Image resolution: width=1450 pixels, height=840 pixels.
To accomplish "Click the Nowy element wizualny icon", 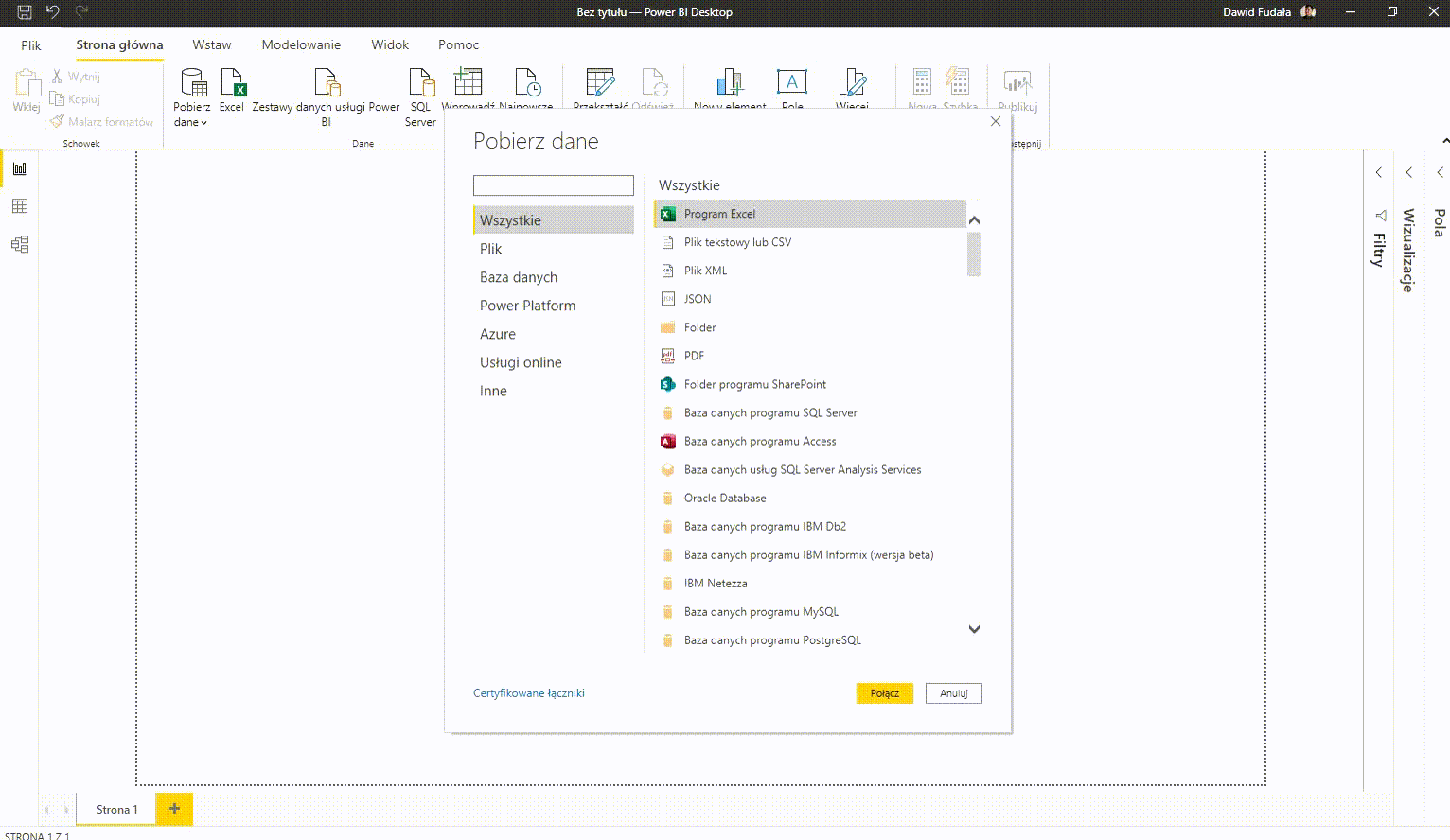I will pyautogui.click(x=730, y=82).
